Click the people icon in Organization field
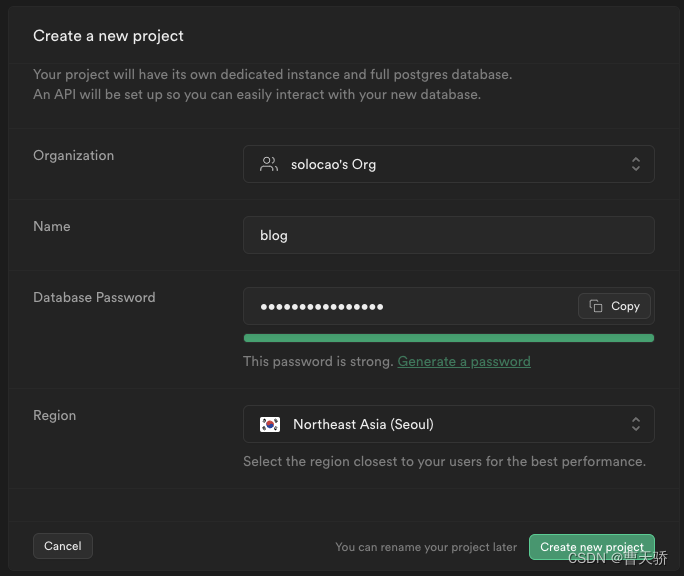This screenshot has height=576, width=684. [x=269, y=164]
